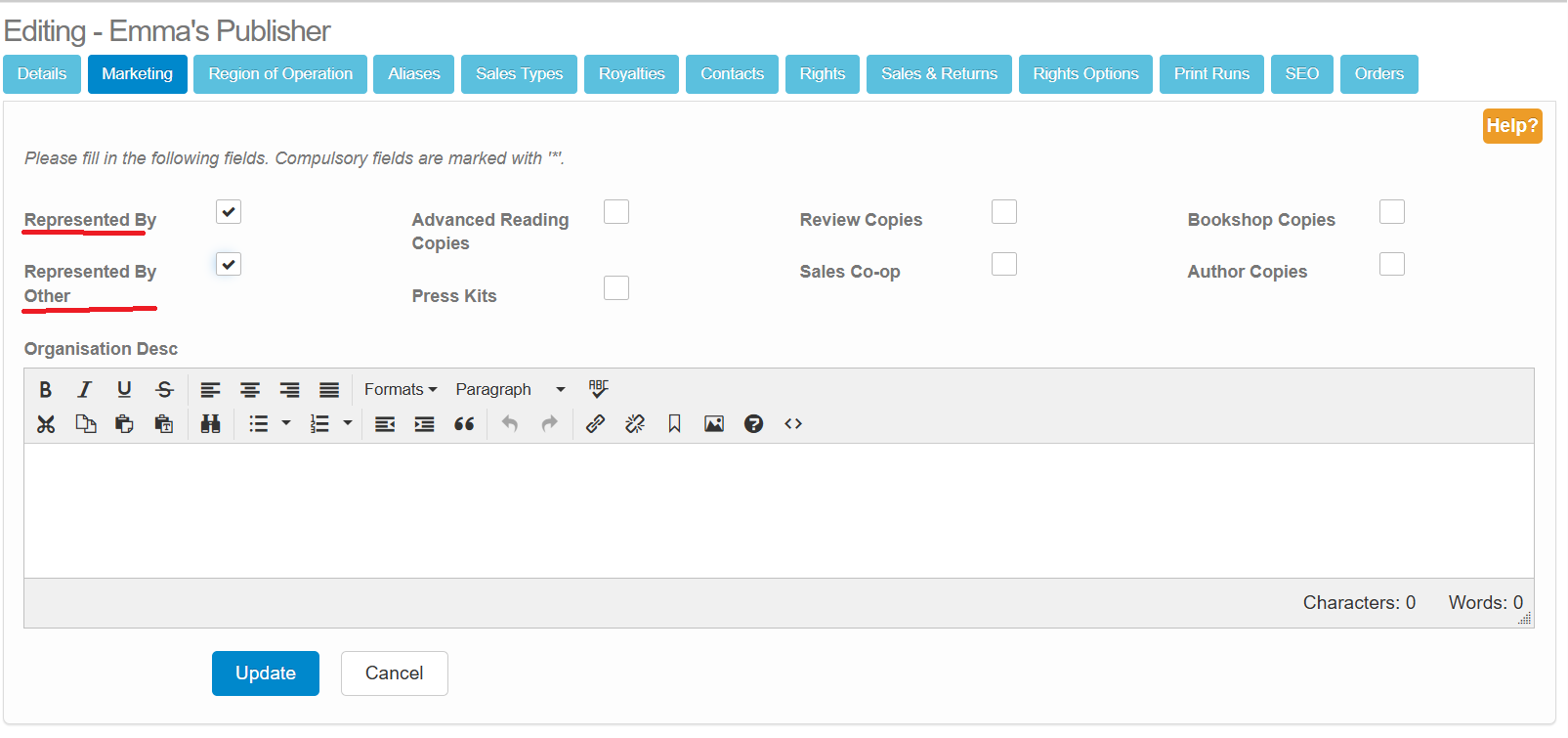Click the Update button

click(266, 673)
